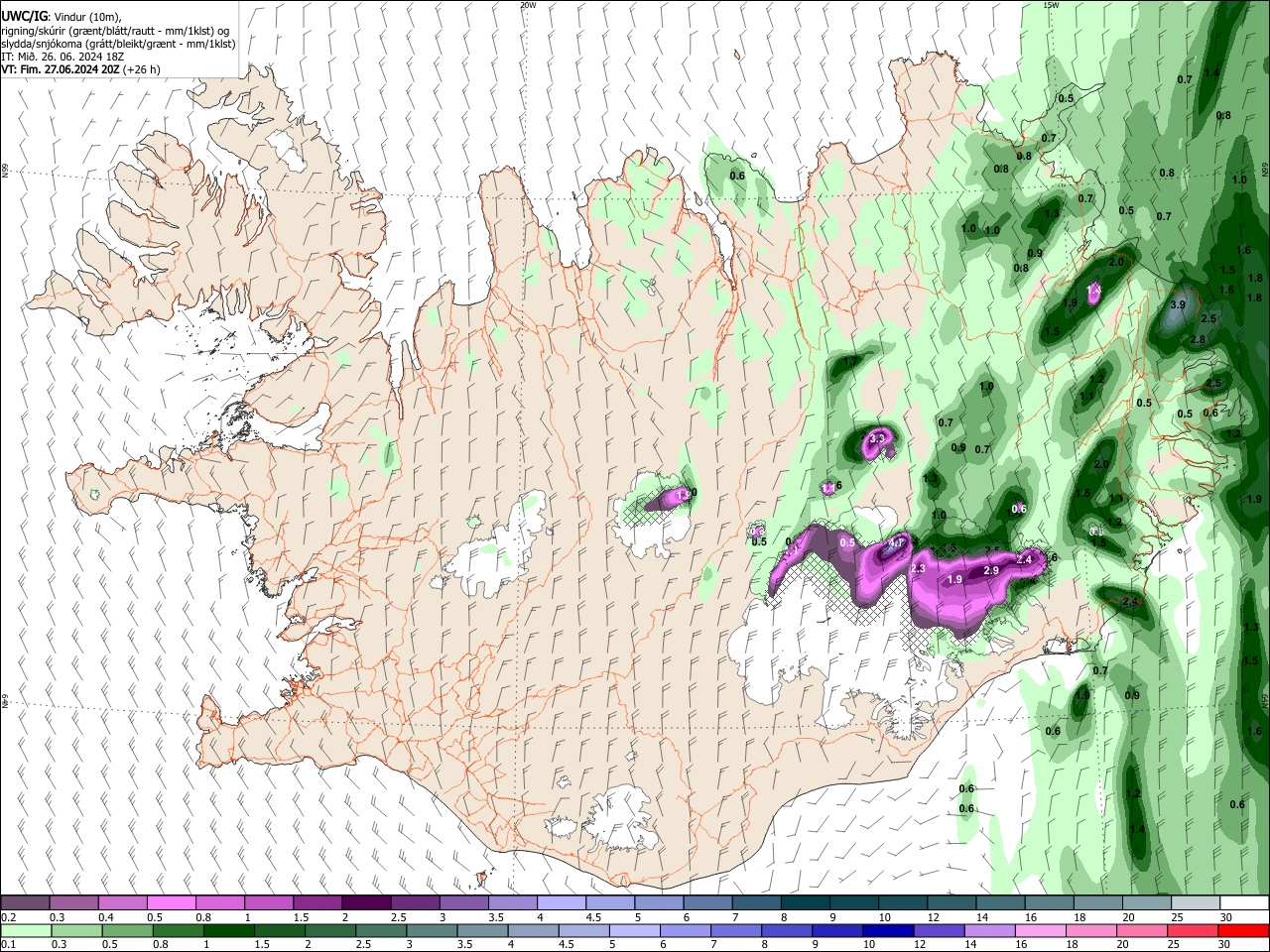Select the dusky purple 0.2 sleet/snow legend swatch
Screen dimensions: 1270x952
[25, 903]
